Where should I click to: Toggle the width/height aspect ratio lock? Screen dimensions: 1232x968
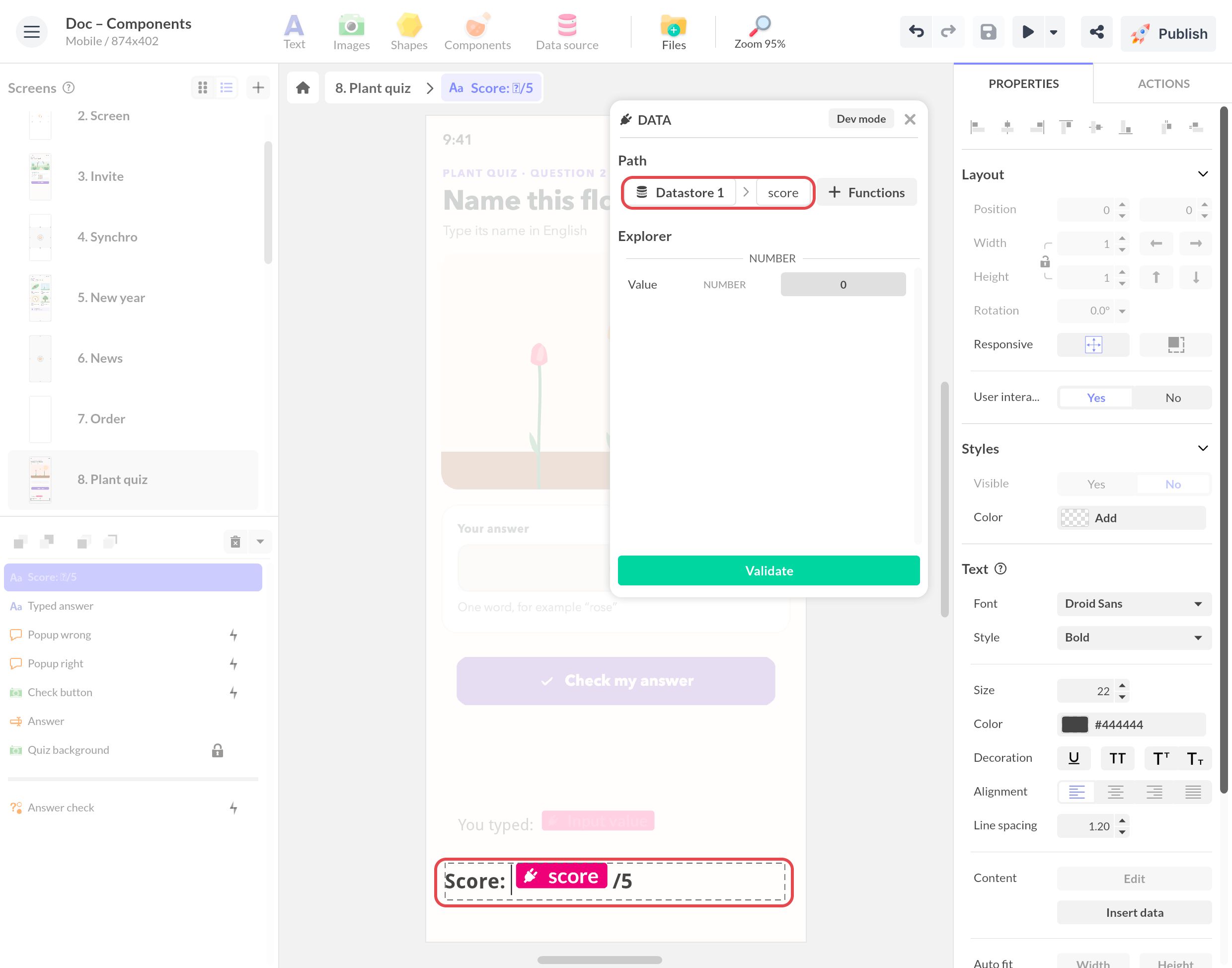(1045, 261)
